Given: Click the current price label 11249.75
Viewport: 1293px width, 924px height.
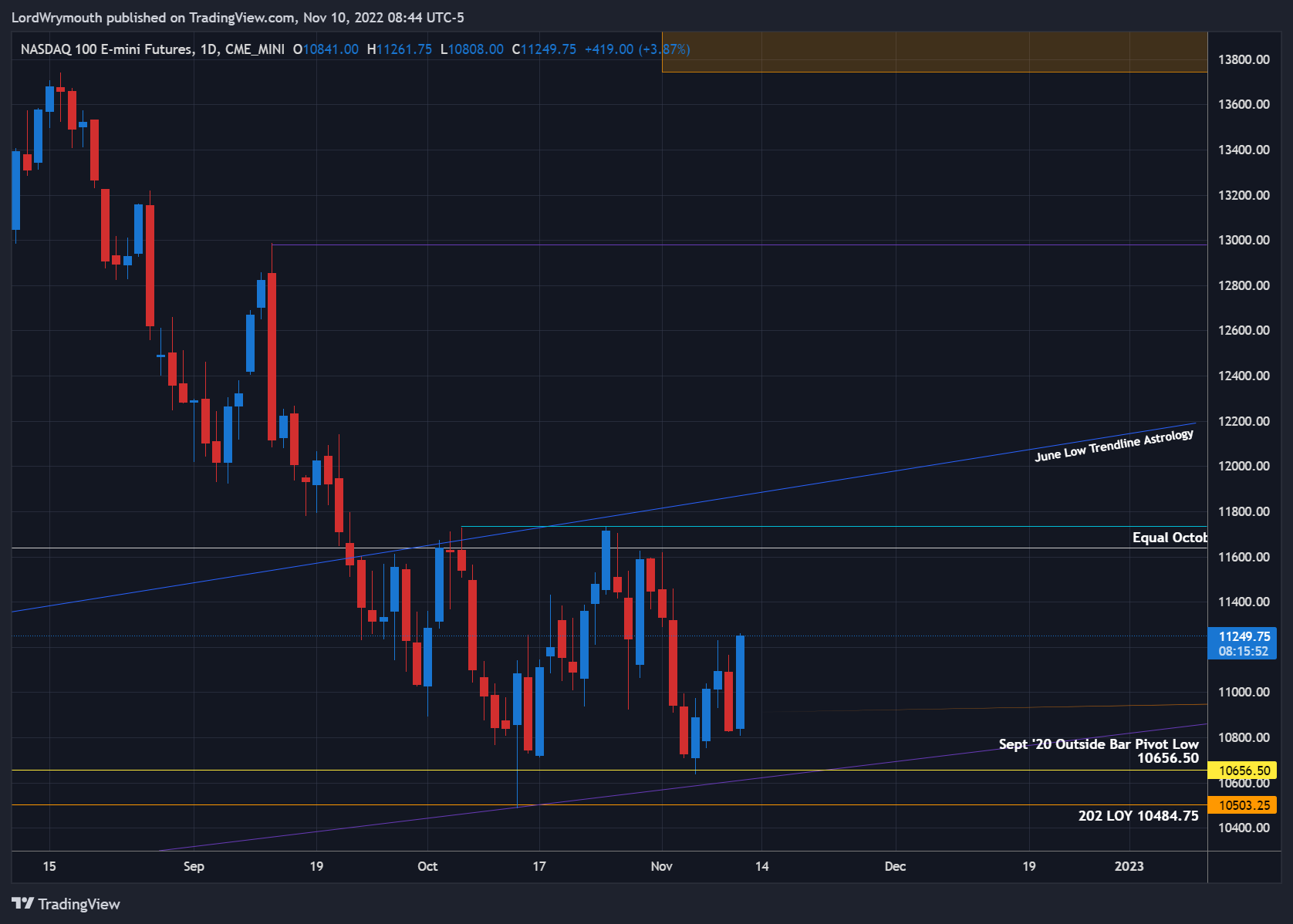Looking at the screenshot, I should pyautogui.click(x=1244, y=636).
